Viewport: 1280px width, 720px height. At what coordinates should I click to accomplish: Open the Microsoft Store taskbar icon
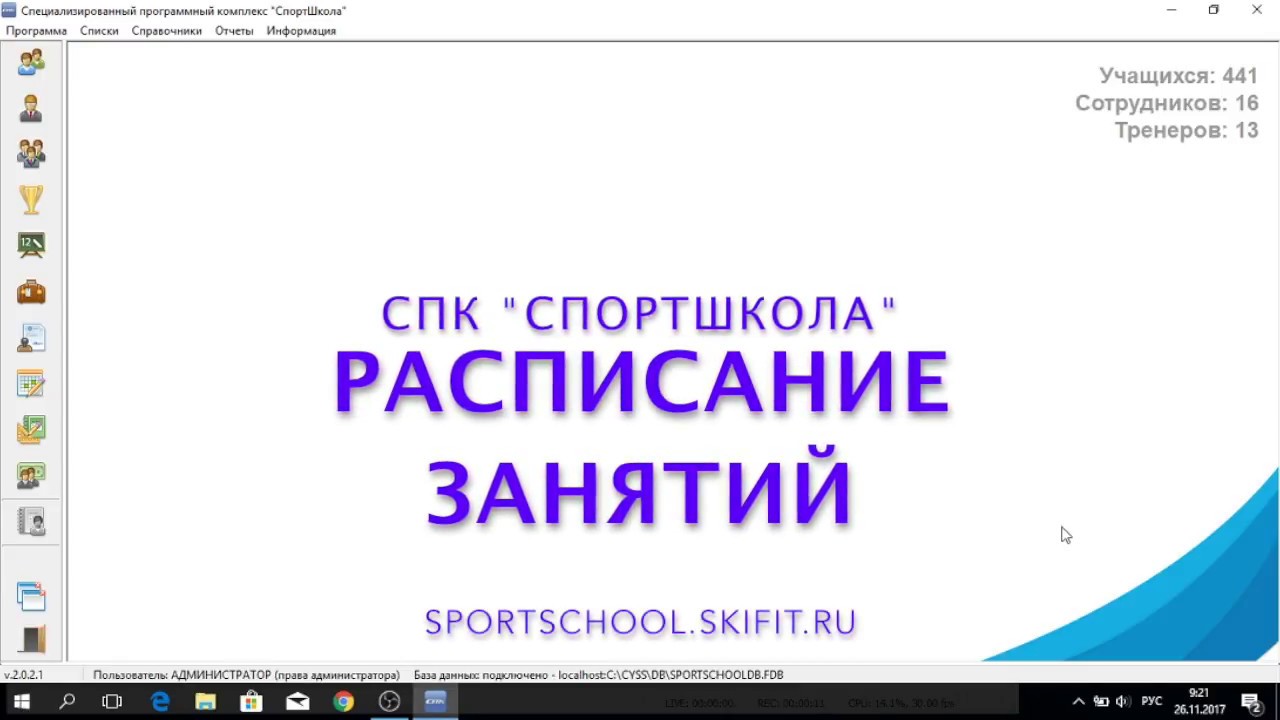(251, 702)
